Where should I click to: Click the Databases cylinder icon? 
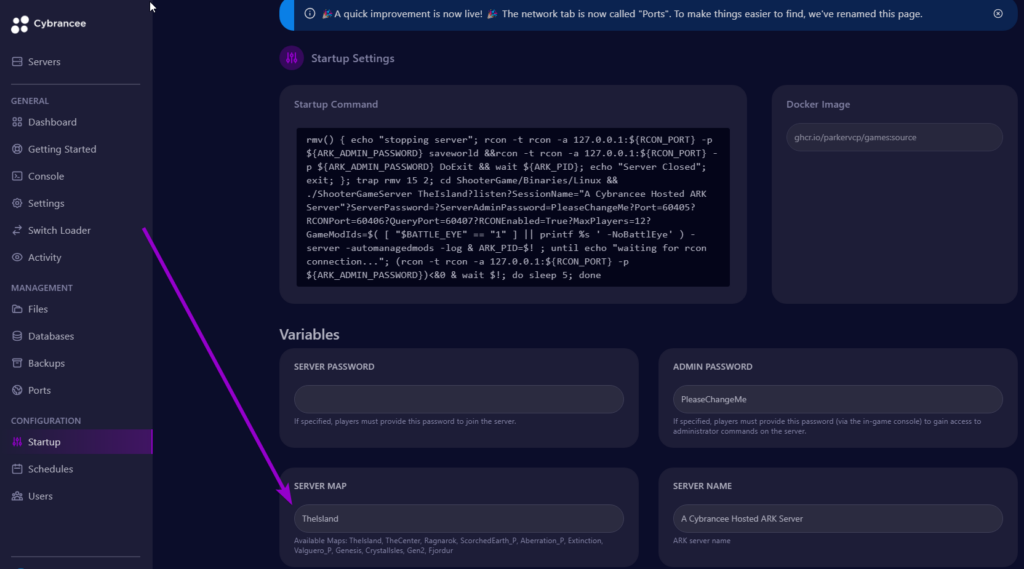[17, 336]
